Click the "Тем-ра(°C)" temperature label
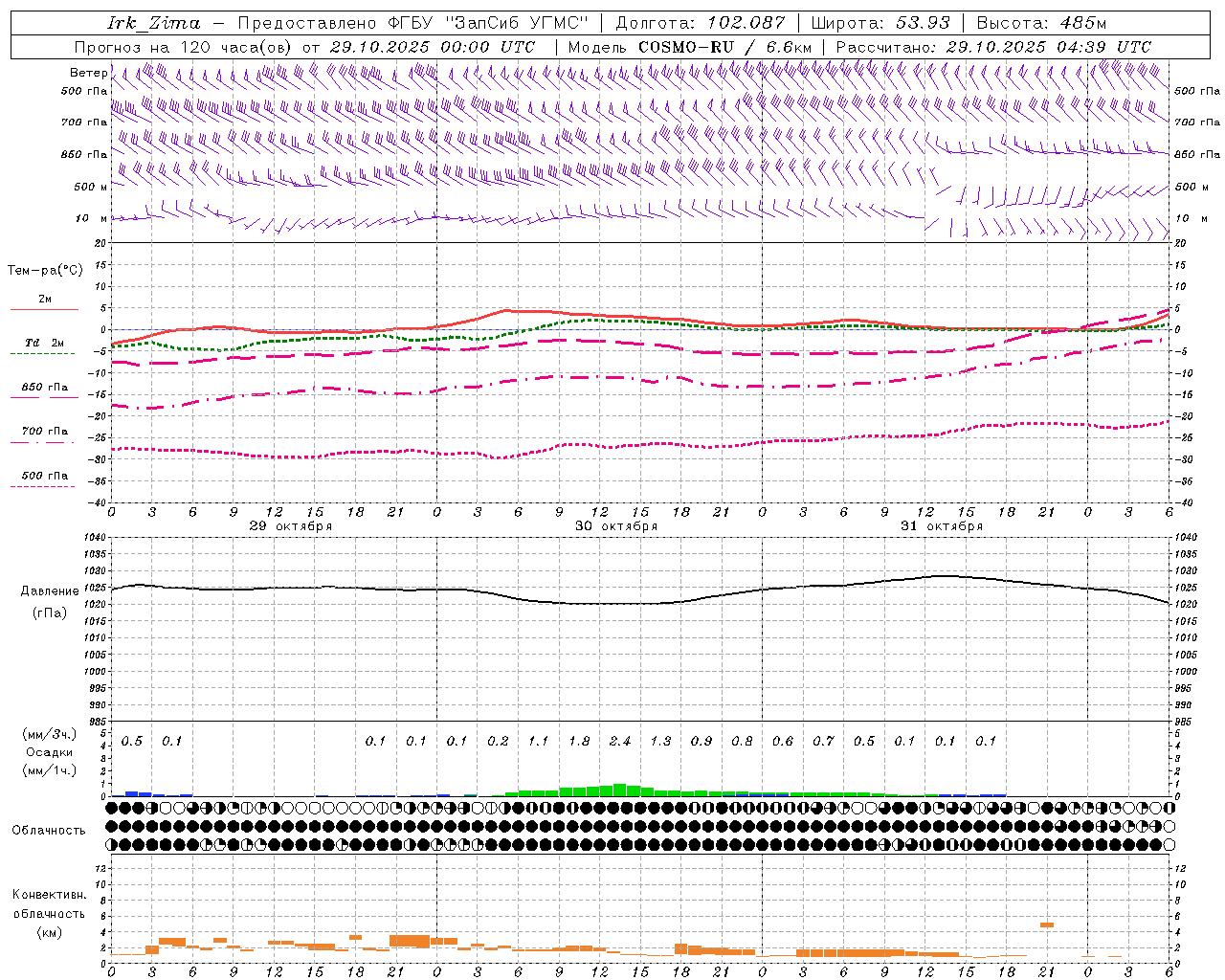This screenshot has width=1225, height=980. pyautogui.click(x=45, y=271)
